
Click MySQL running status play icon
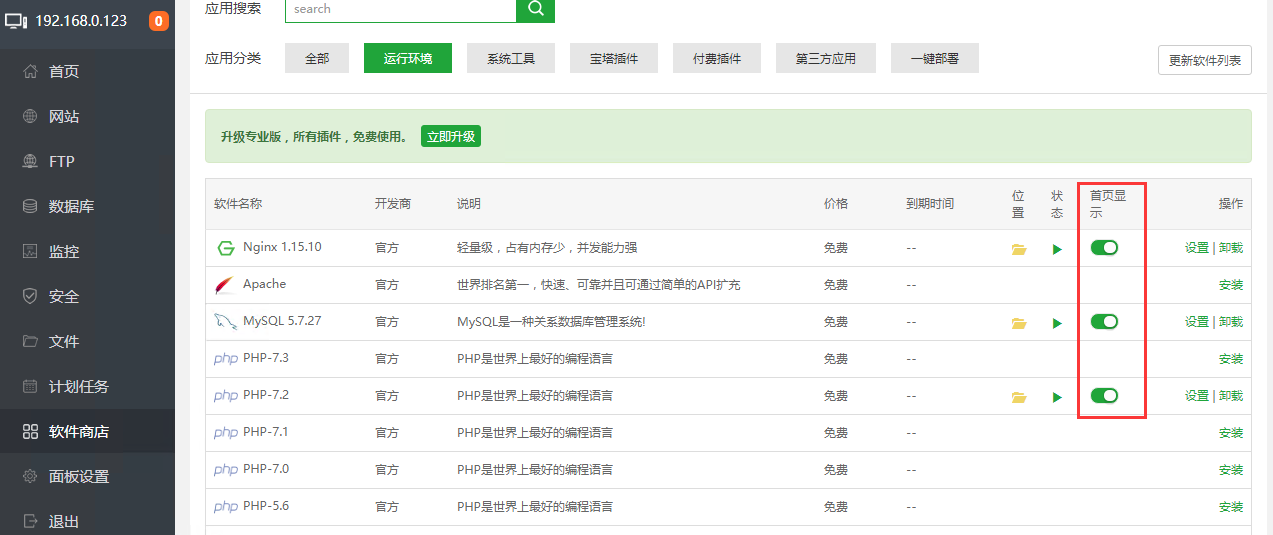(x=1057, y=323)
